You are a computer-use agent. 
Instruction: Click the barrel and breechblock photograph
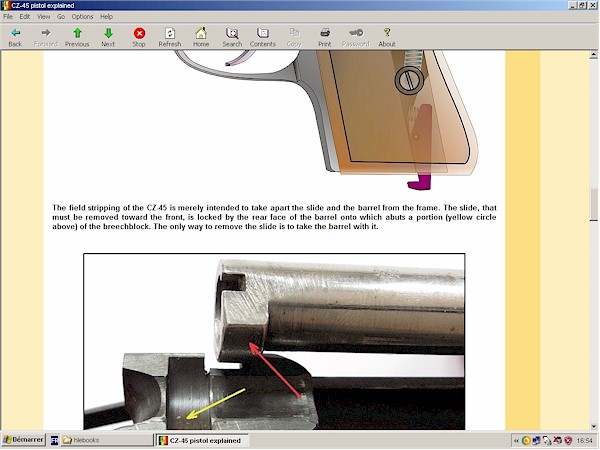274,341
